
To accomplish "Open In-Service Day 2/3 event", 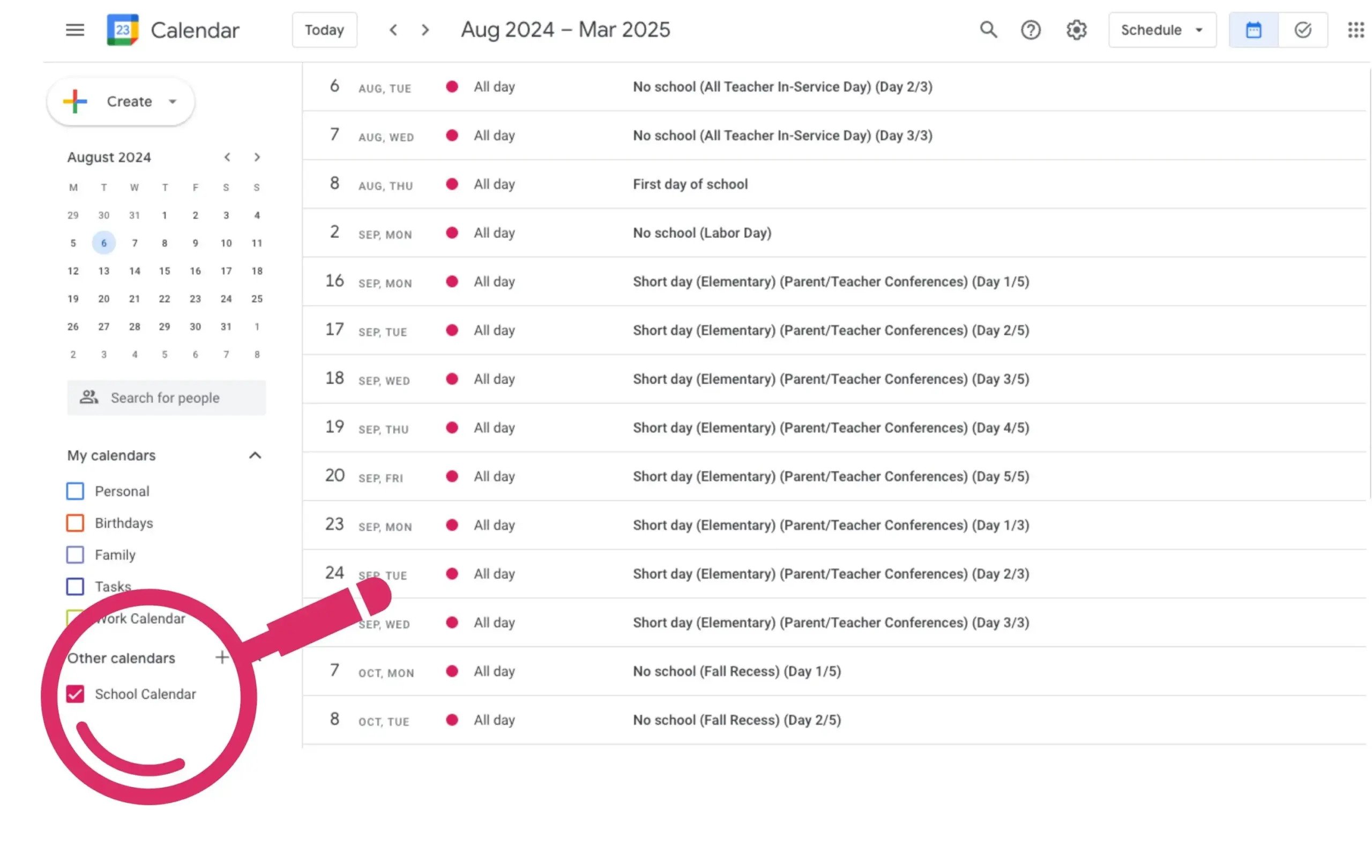I will [782, 87].
